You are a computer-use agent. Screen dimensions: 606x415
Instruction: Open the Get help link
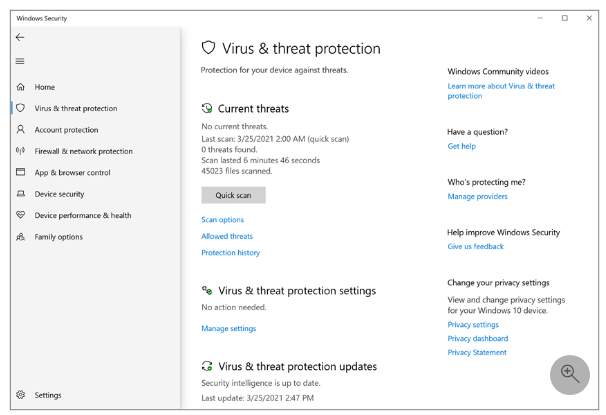pos(461,146)
